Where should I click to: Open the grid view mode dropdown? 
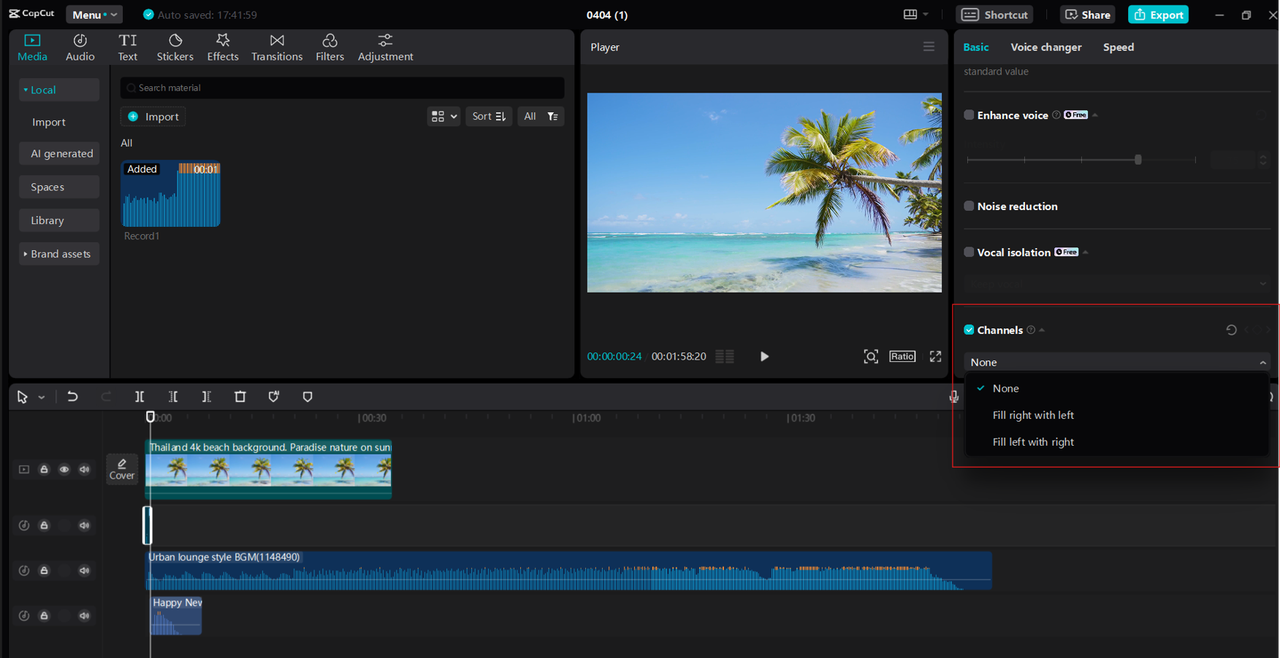coord(444,117)
